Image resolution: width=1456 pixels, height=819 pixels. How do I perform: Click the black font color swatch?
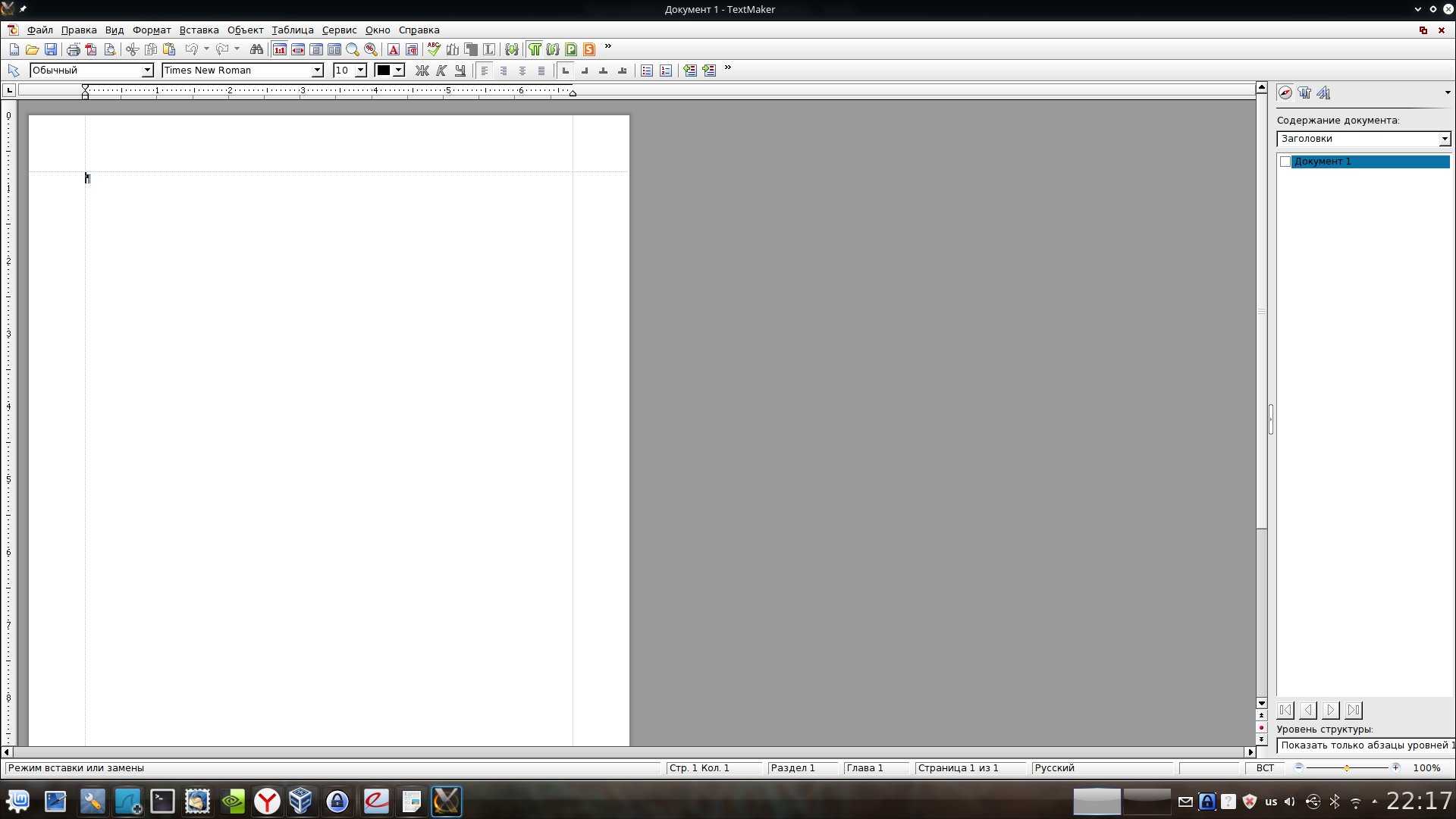click(384, 71)
